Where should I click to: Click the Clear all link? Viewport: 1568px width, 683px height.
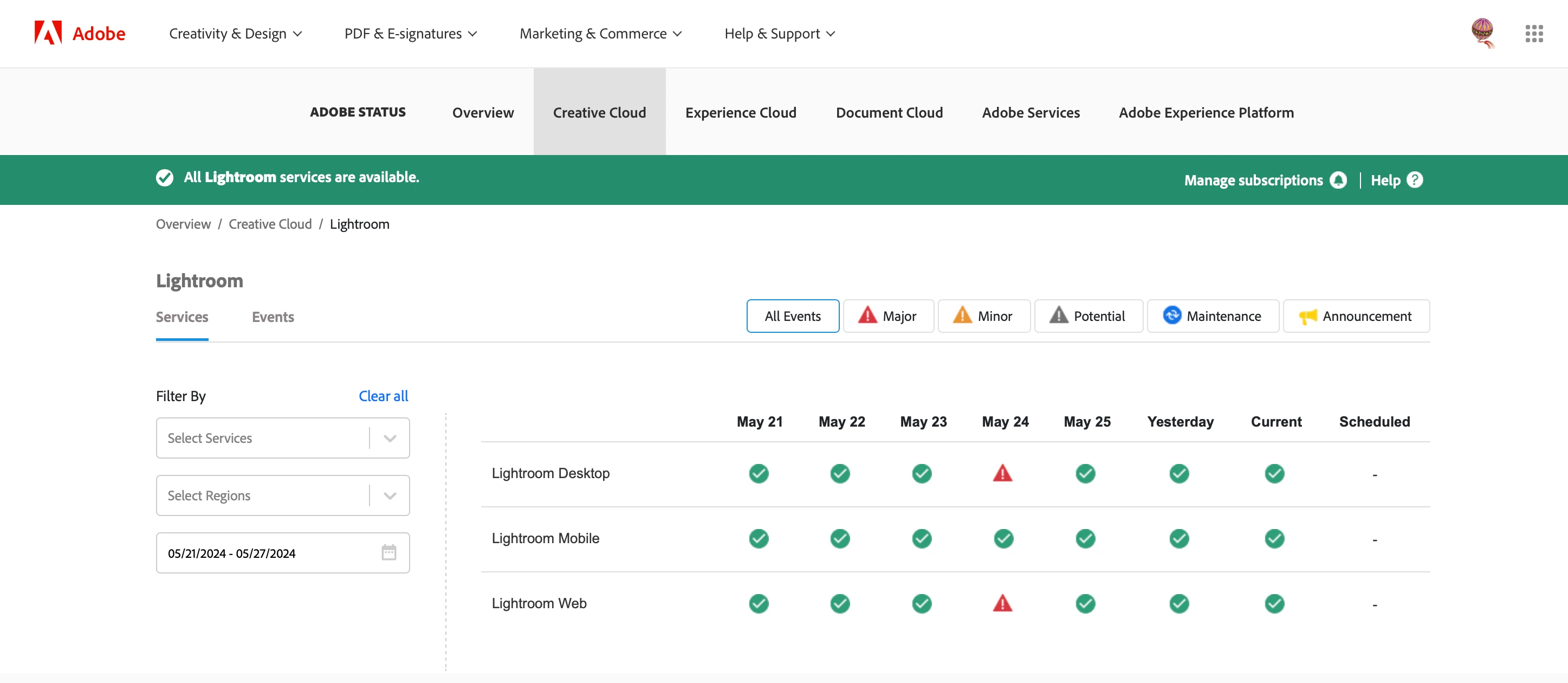383,396
